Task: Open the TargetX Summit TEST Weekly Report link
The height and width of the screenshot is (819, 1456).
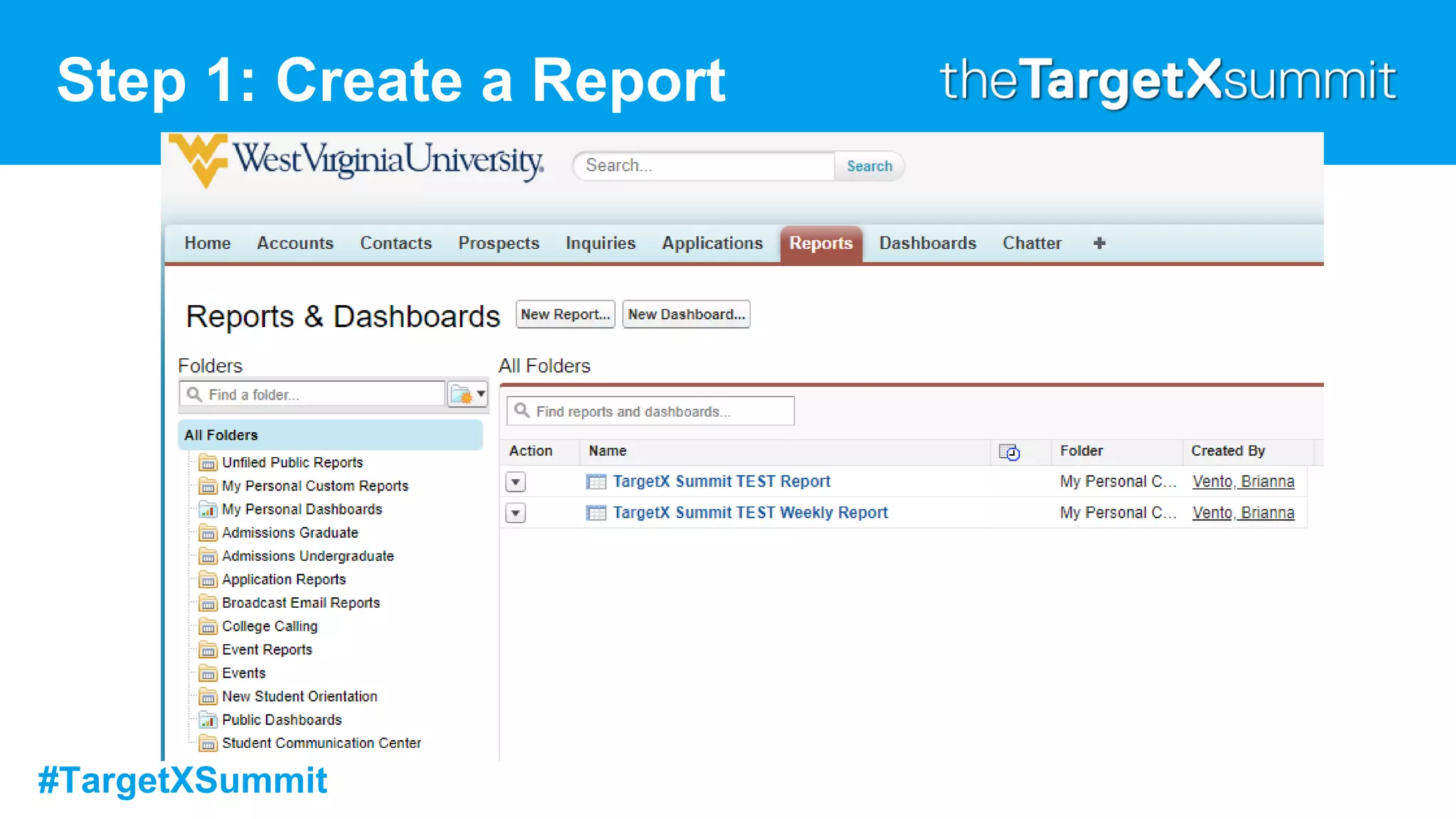Action: pyautogui.click(x=751, y=513)
